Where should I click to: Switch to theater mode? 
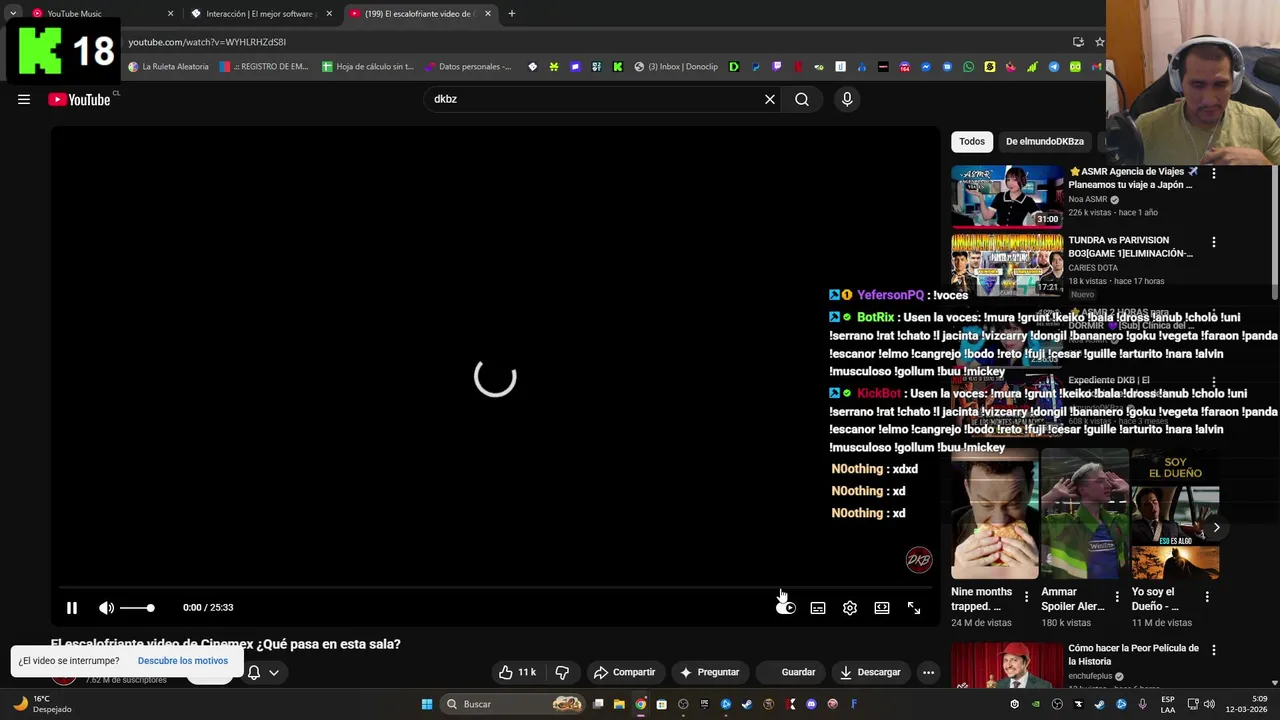(882, 607)
